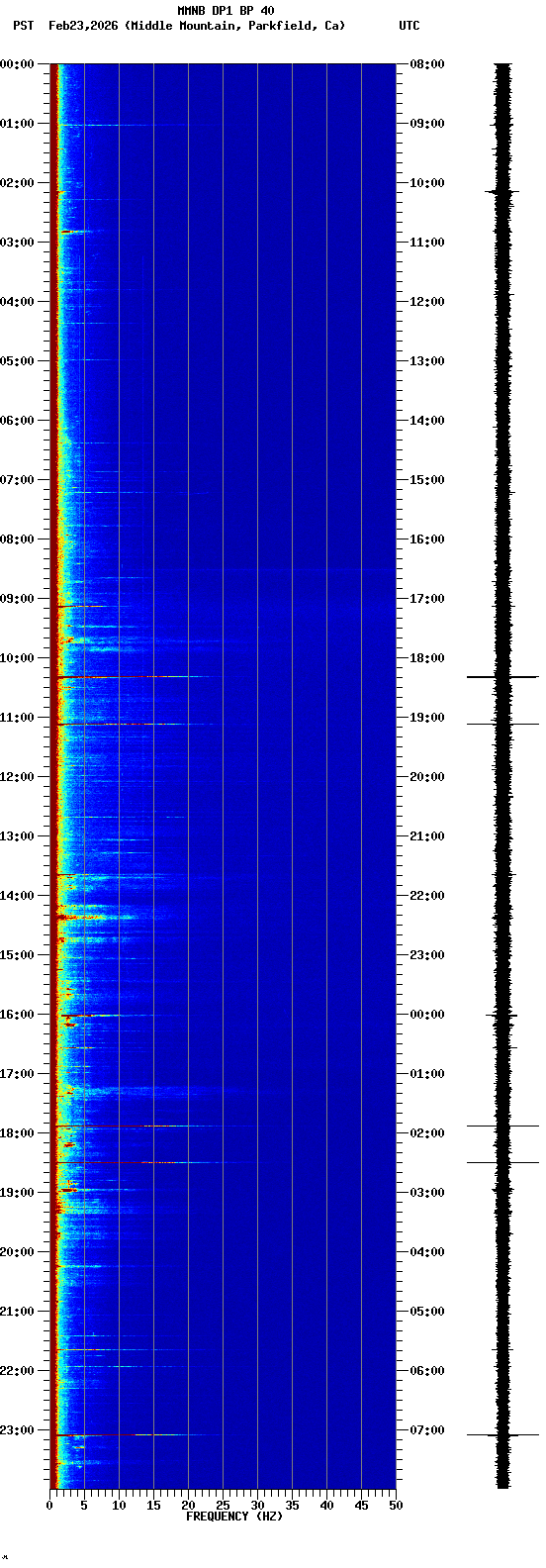
Task: Click the "15:00" label on UTC axis
Action: click(427, 480)
